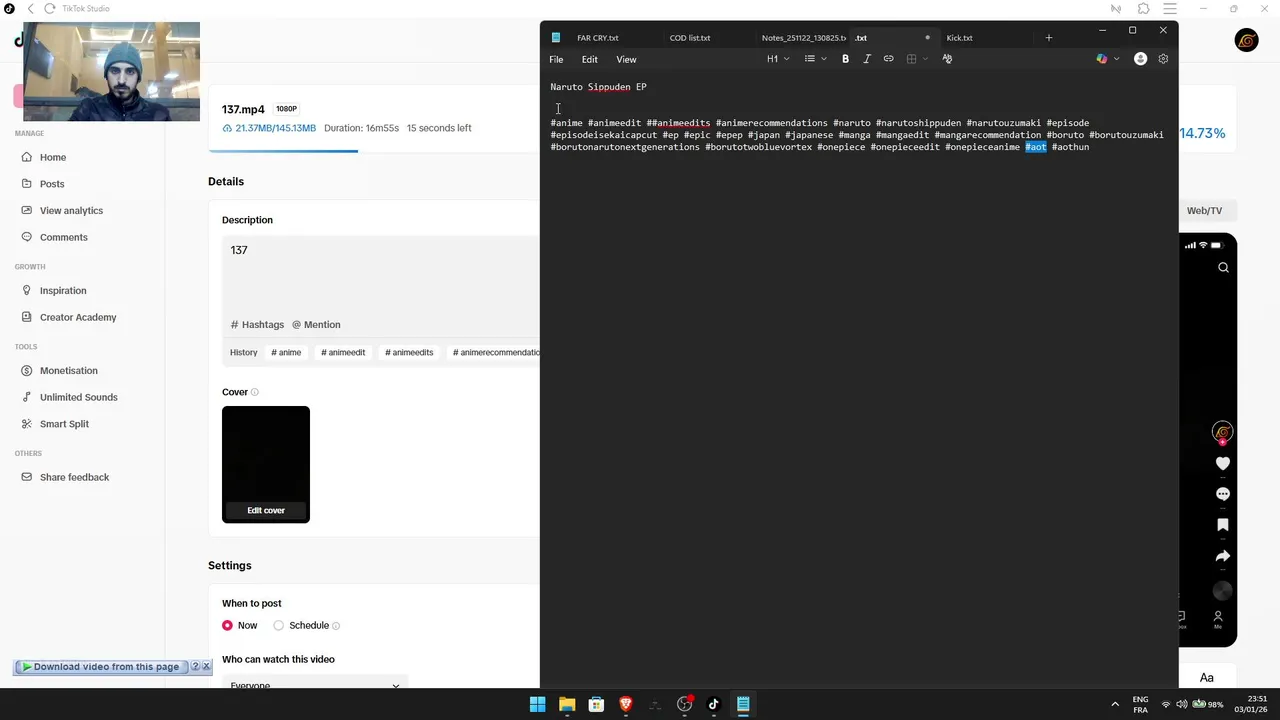Click the help icon on download bar
Screen dimensions: 1280x720
pos(195,666)
